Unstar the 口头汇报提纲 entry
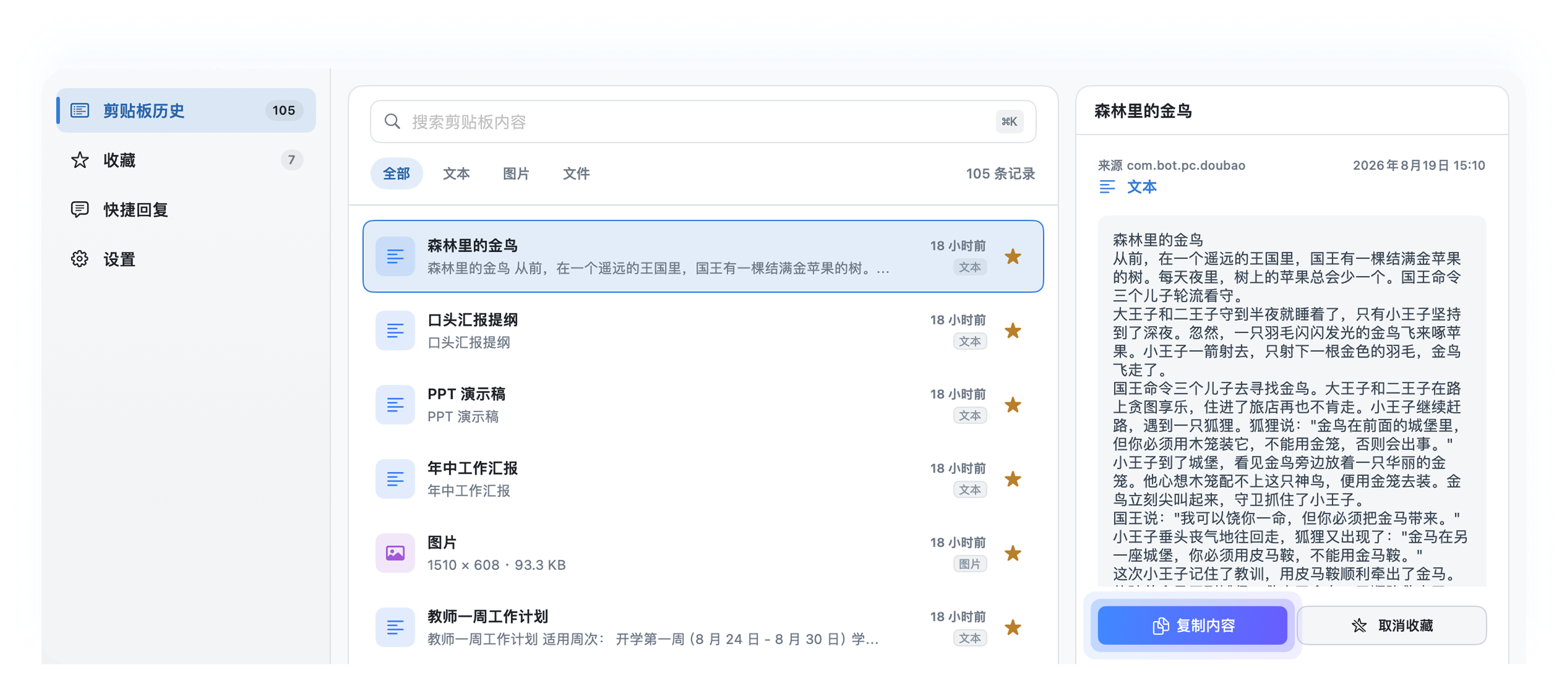Viewport: 1568px width, 679px height. click(x=1013, y=331)
